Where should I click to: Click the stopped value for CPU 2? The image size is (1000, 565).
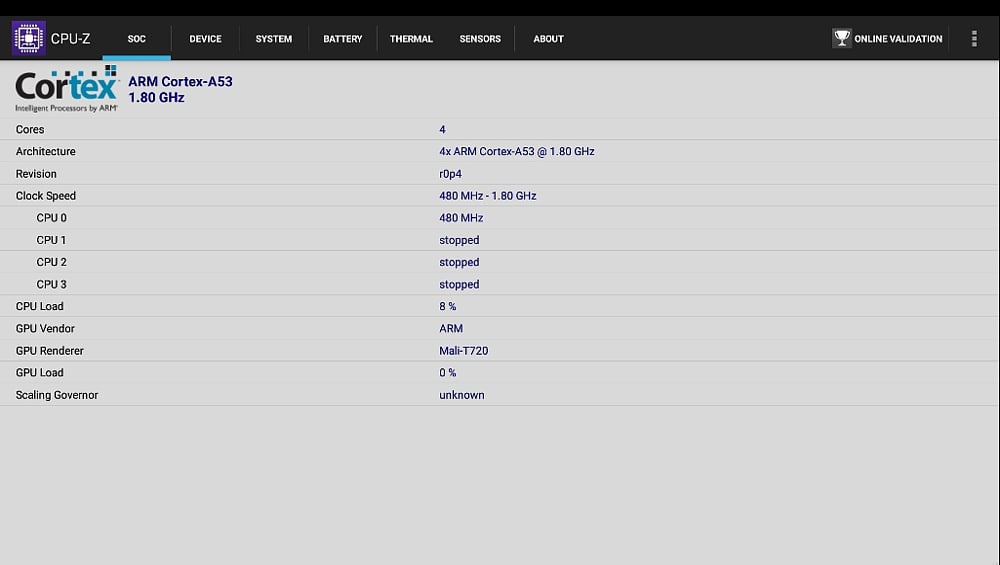click(459, 263)
